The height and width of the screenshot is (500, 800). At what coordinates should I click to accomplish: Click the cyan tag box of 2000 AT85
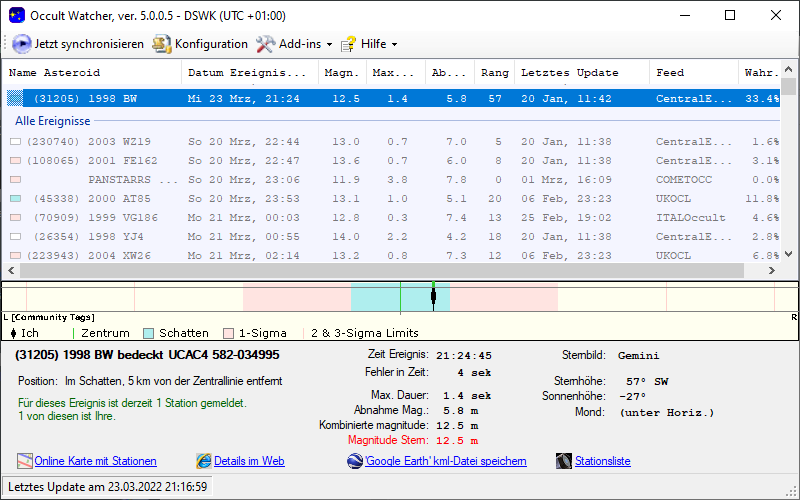click(x=15, y=199)
